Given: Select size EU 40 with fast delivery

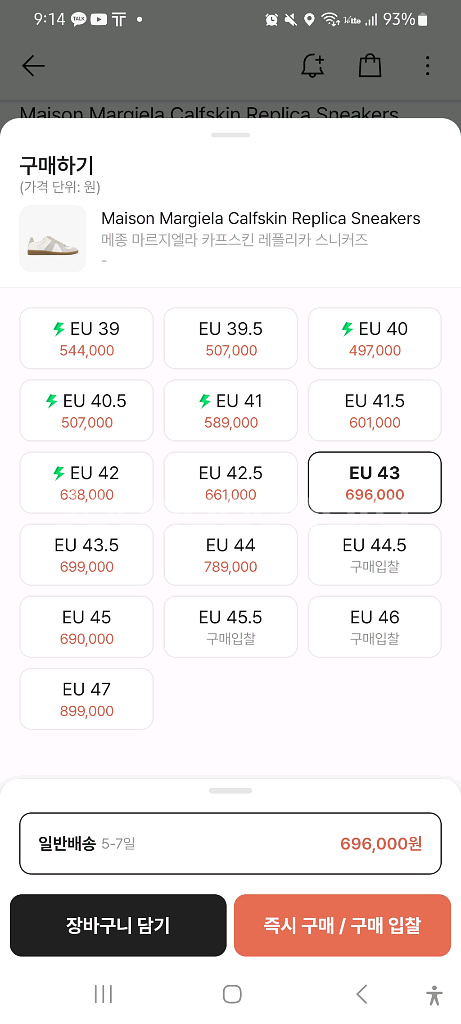Looking at the screenshot, I should point(375,338).
